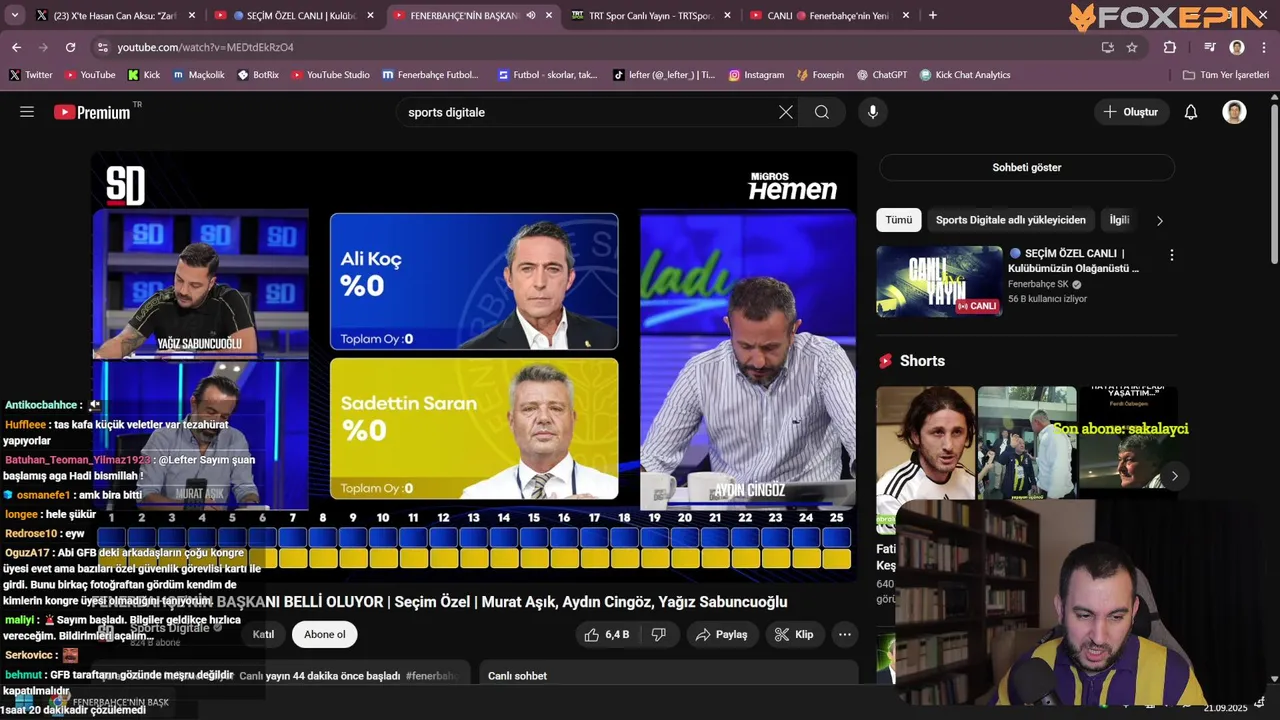Click the Katıl join button
Image resolution: width=1280 pixels, height=720 pixels.
pyautogui.click(x=263, y=634)
